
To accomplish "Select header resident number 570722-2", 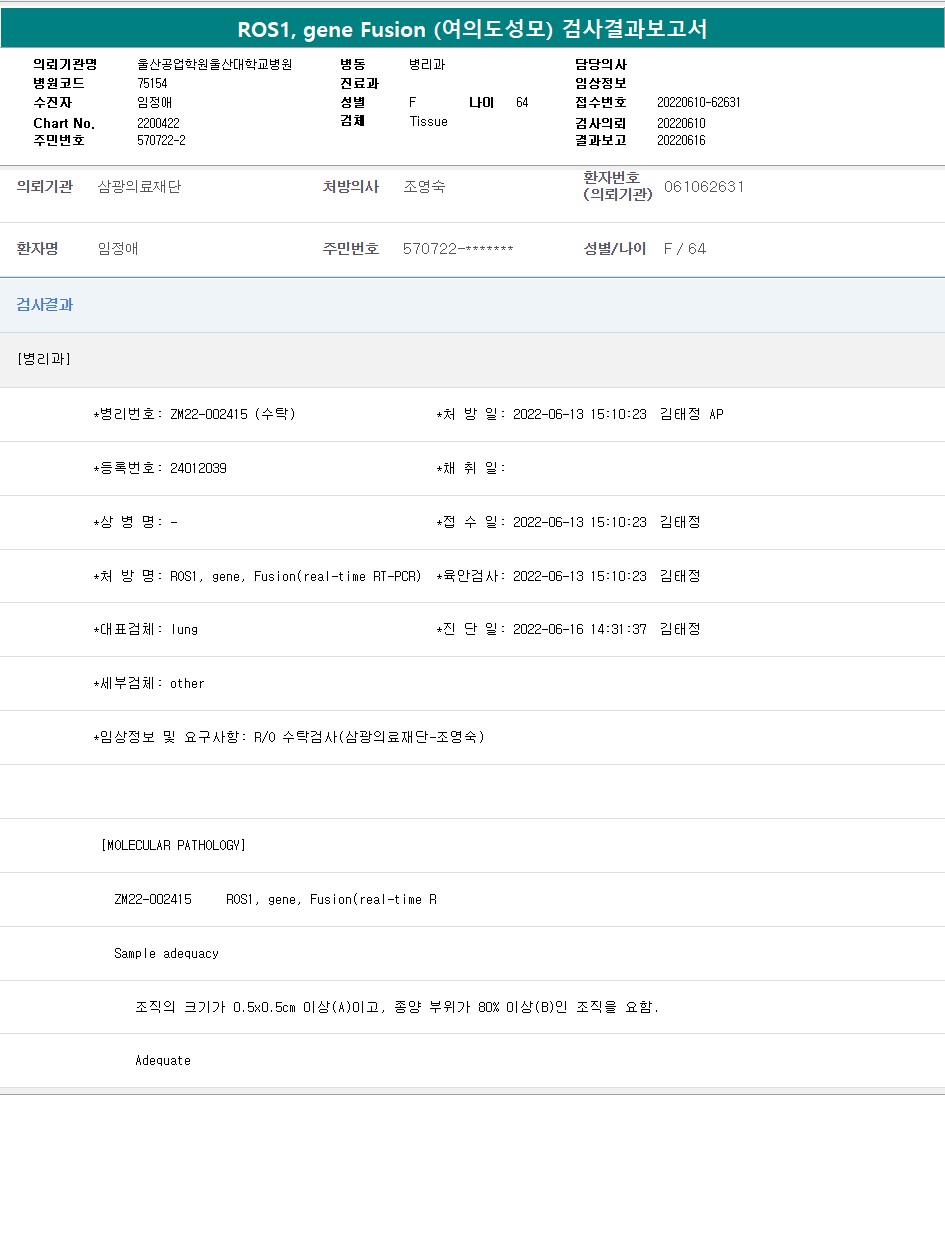I will point(161,140).
